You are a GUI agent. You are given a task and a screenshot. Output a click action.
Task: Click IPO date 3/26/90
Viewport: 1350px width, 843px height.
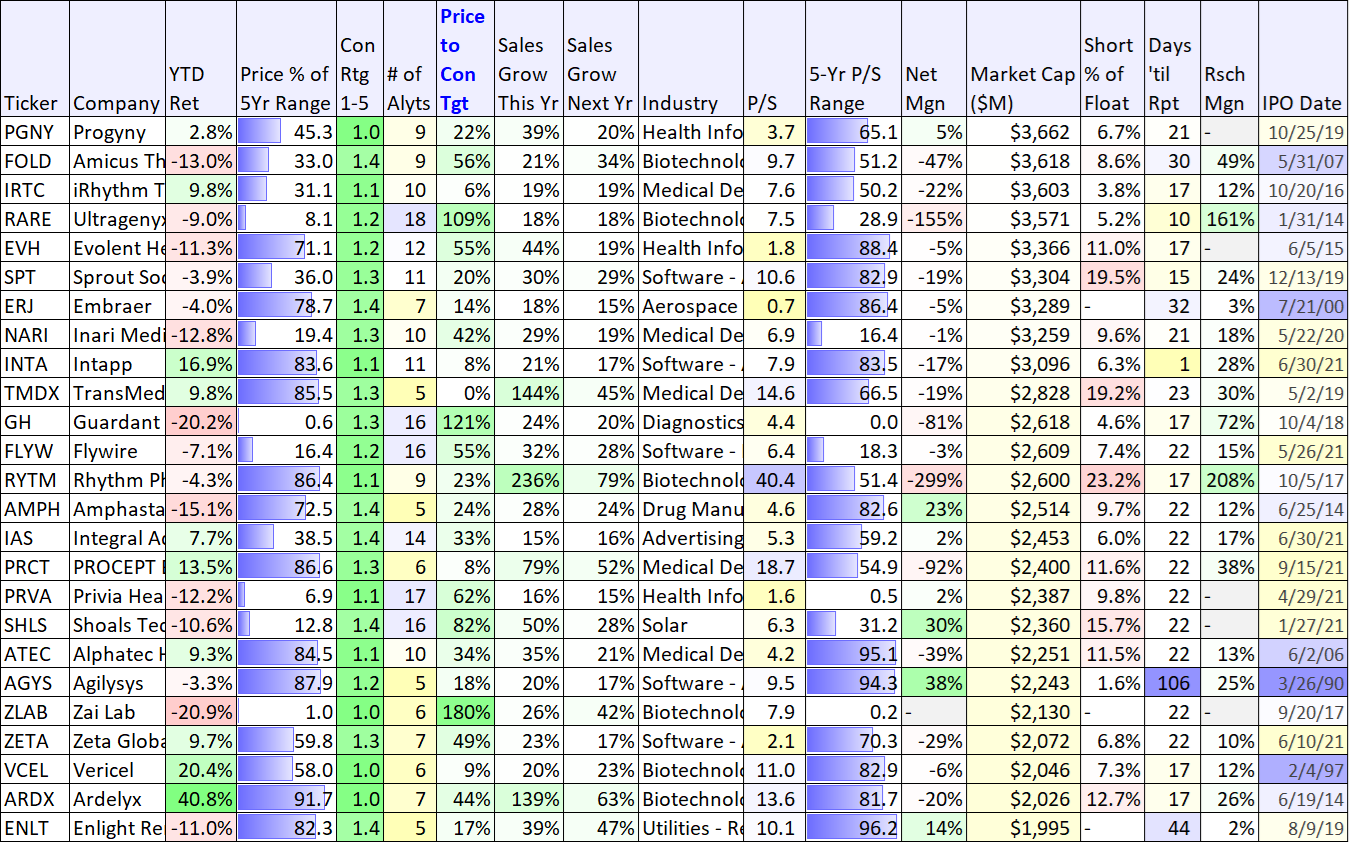point(1303,683)
